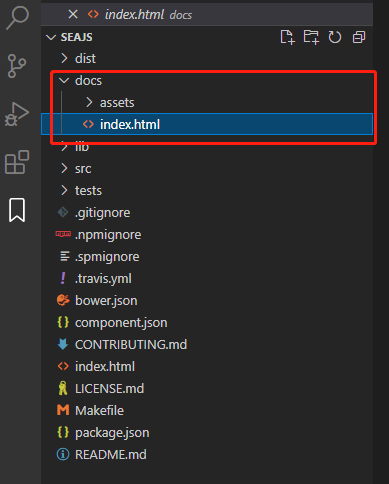Open the Source Control view
The image size is (389, 484).
point(17,66)
